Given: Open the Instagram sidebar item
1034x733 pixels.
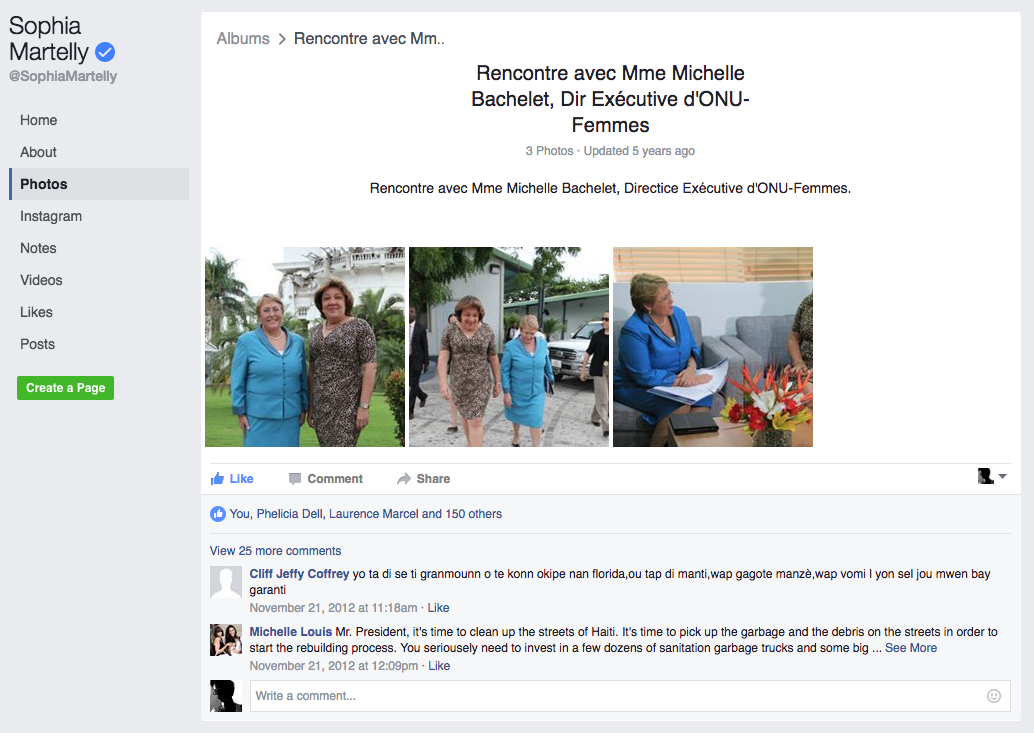Looking at the screenshot, I should point(51,216).
